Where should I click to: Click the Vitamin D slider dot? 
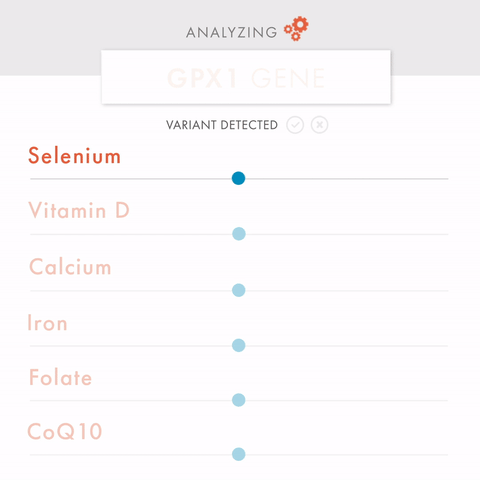[239, 234]
